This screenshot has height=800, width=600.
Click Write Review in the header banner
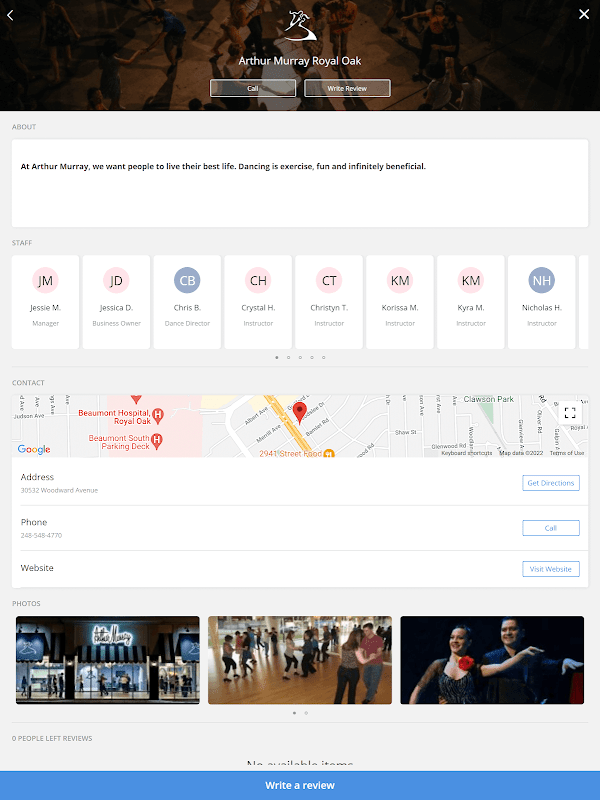(x=347, y=88)
